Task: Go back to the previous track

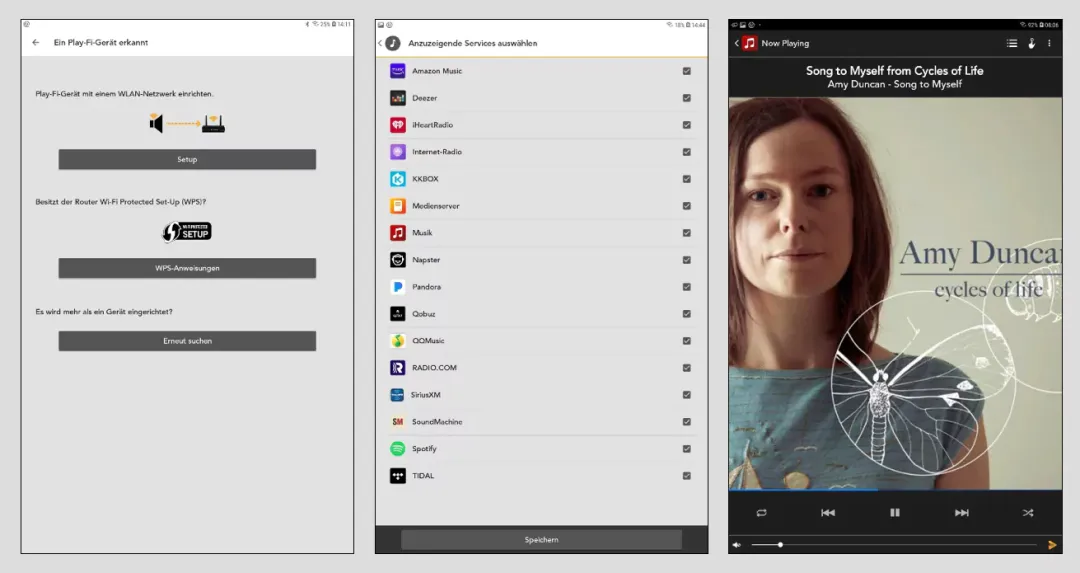Action: click(828, 513)
